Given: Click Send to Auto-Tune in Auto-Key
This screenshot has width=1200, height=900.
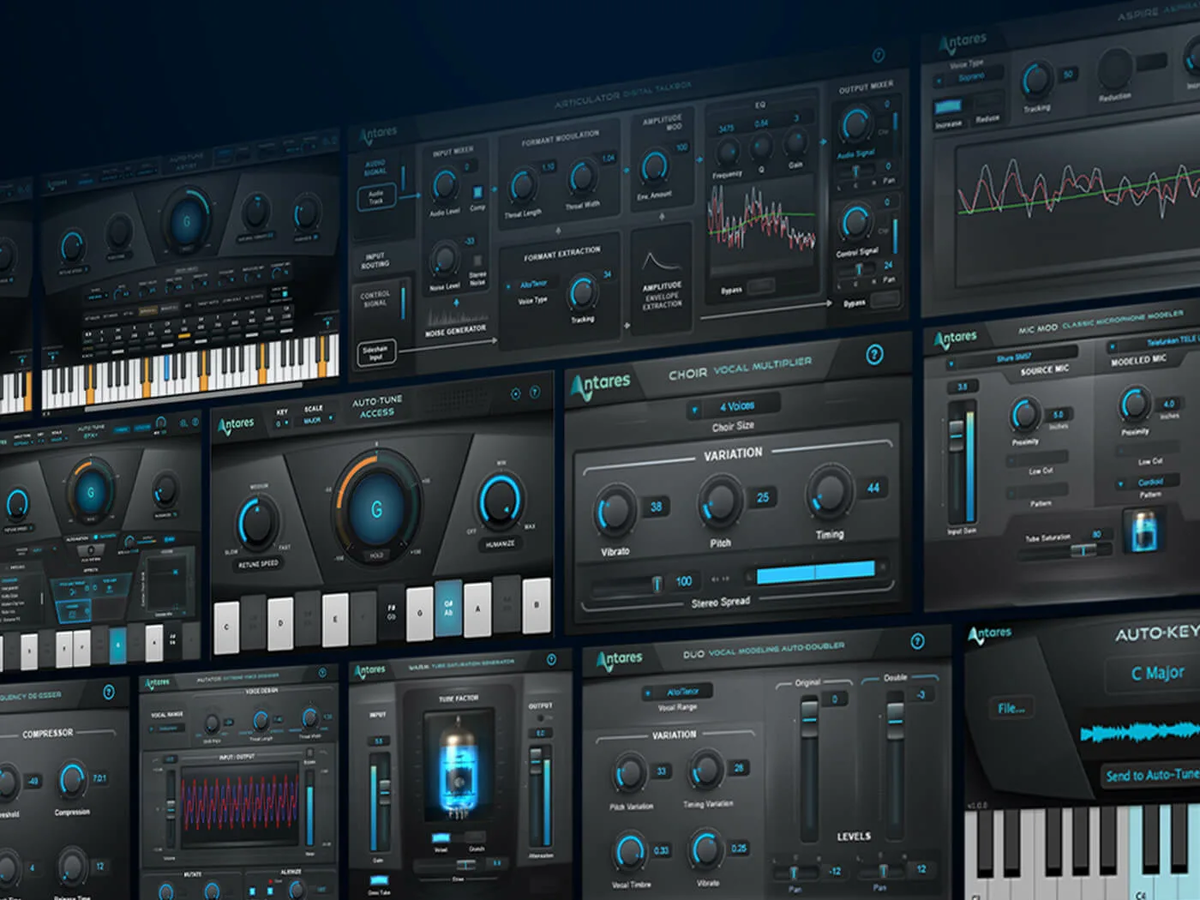Looking at the screenshot, I should (1150, 775).
